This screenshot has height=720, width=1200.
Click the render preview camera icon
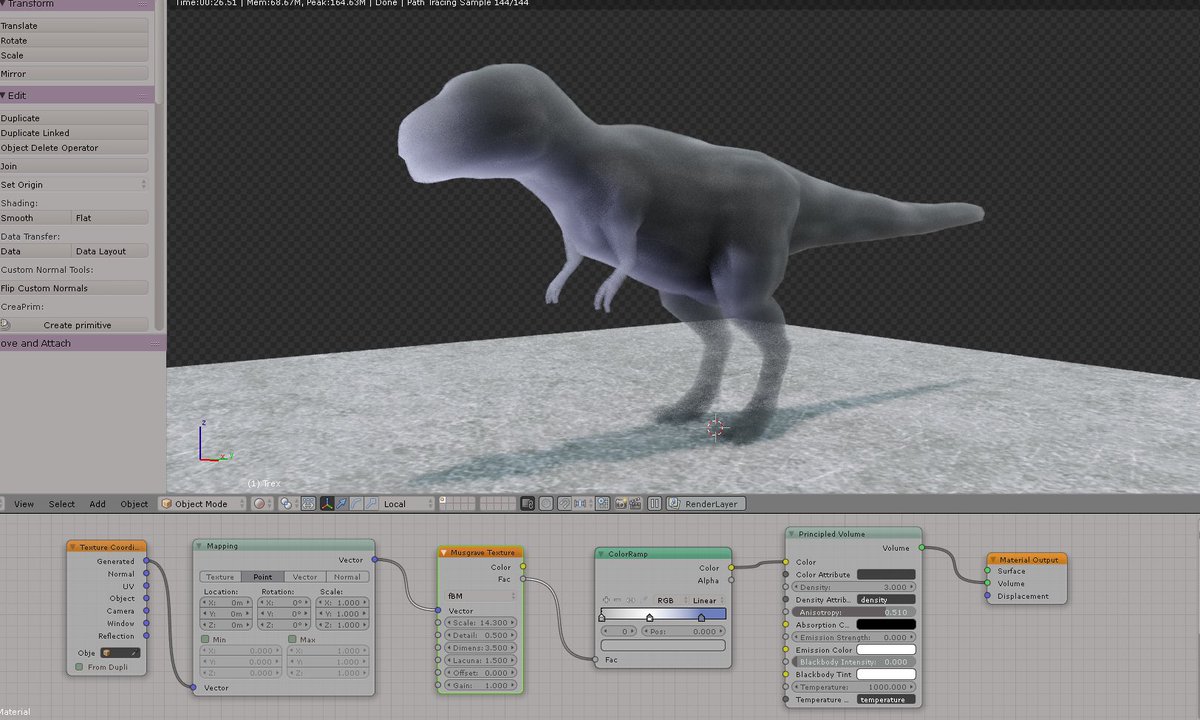pos(621,504)
